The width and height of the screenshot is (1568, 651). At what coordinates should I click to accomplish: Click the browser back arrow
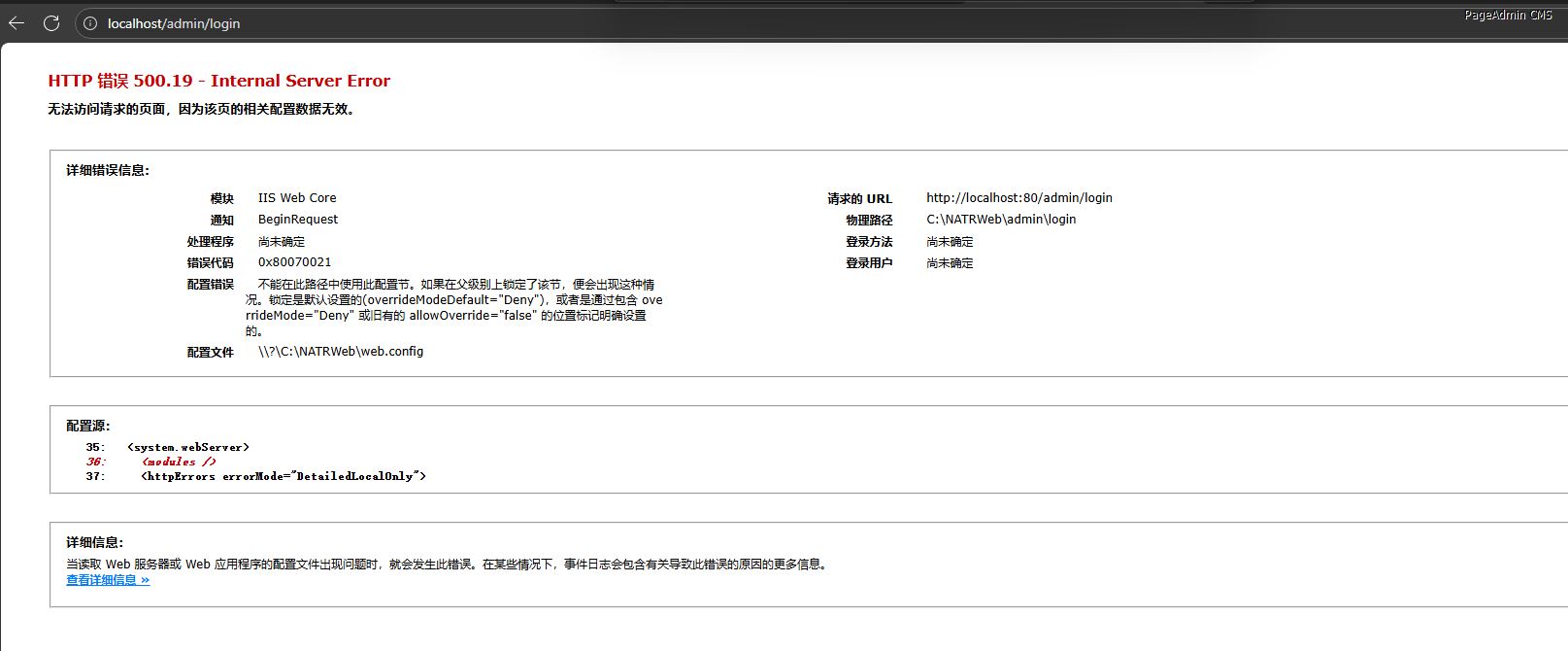[x=17, y=23]
